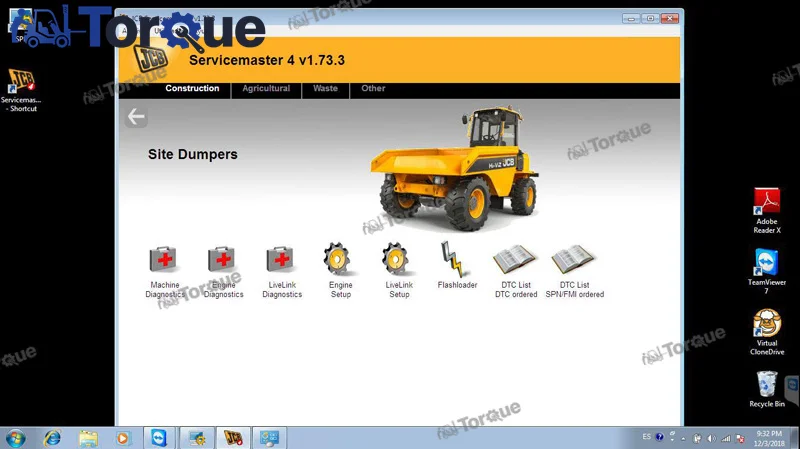Viewport: 800px width, 449px height.
Task: Select the TeamViewer 7 desktop icon
Action: [x=766, y=271]
